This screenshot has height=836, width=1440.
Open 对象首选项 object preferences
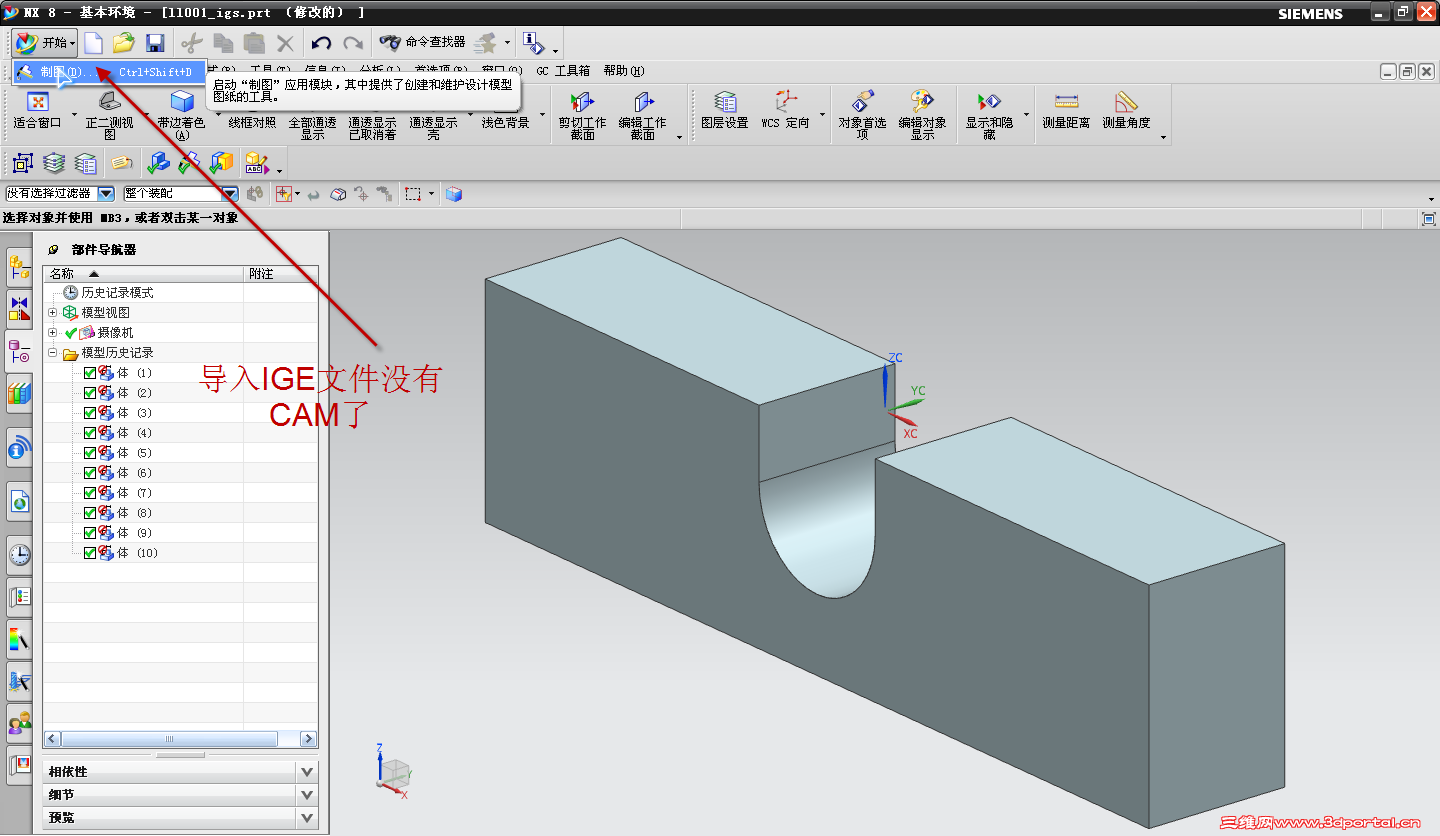[862, 115]
